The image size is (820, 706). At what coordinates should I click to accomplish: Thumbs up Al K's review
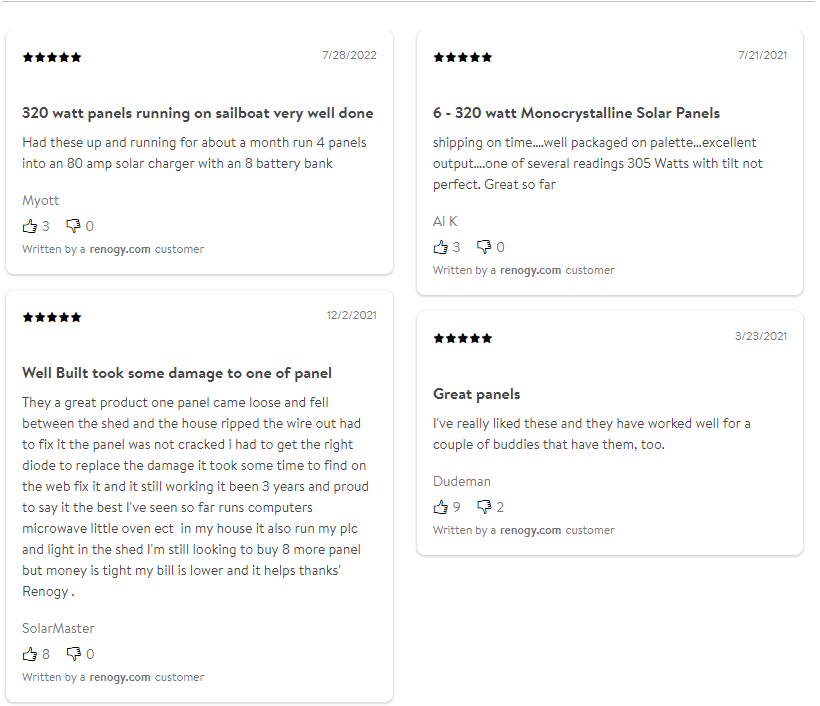[x=441, y=247]
